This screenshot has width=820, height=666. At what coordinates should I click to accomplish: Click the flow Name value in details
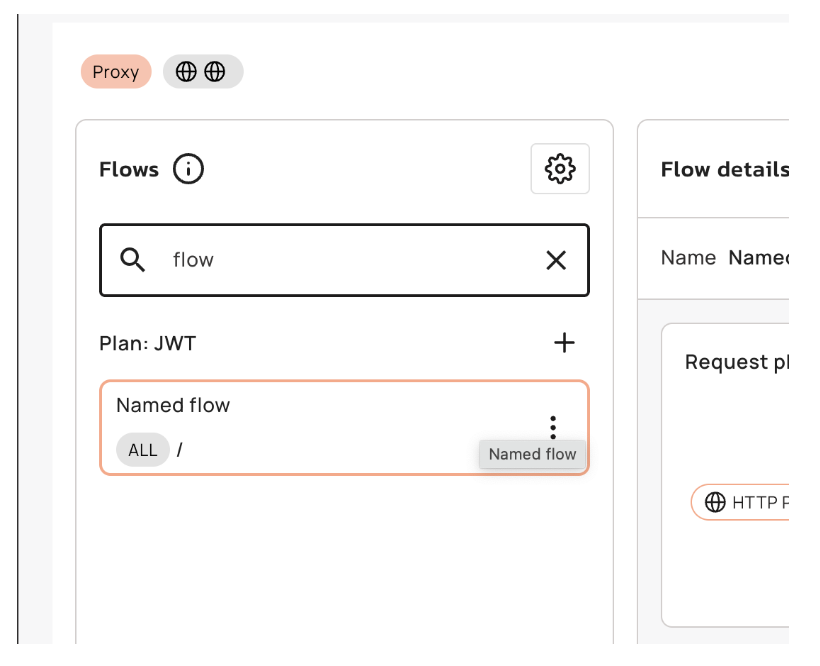click(758, 258)
